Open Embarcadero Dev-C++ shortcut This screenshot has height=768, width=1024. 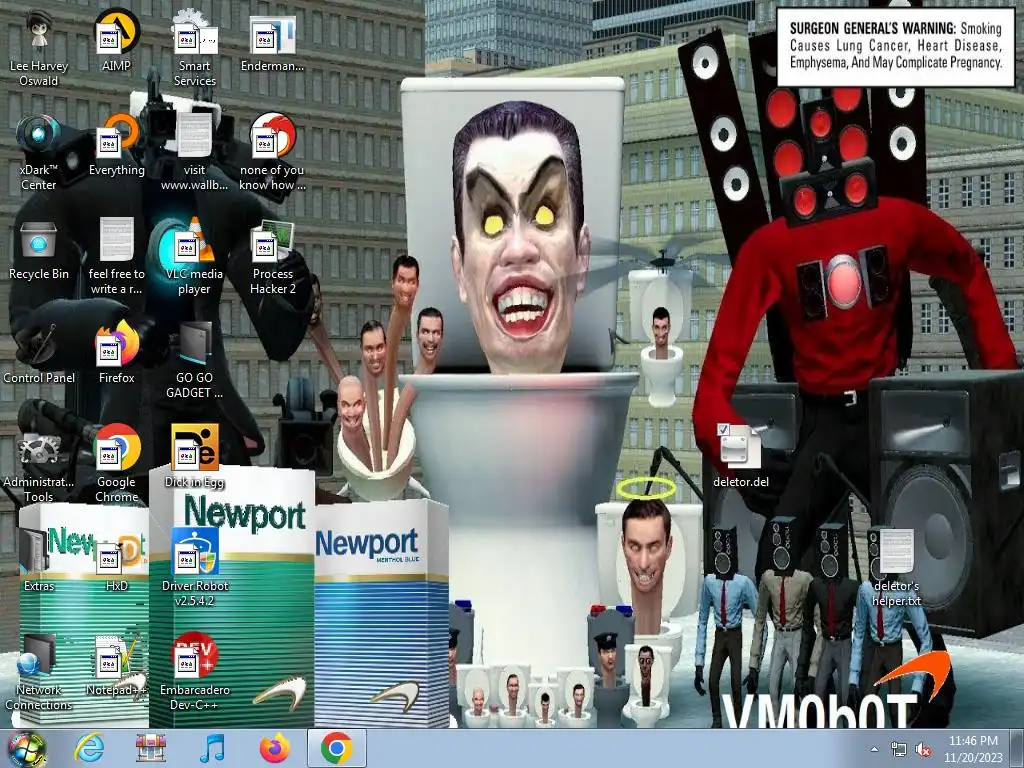click(x=195, y=671)
